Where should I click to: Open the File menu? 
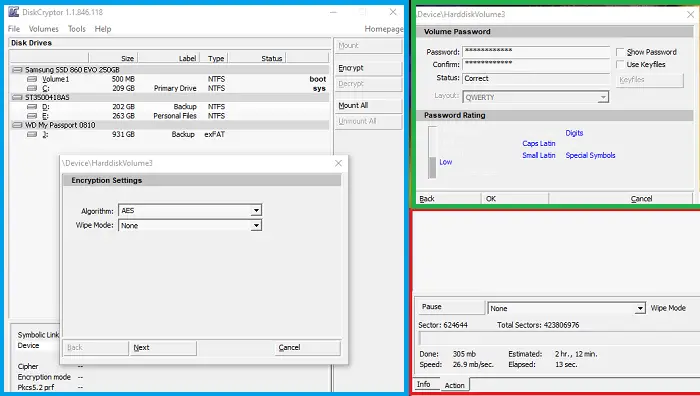coord(14,29)
